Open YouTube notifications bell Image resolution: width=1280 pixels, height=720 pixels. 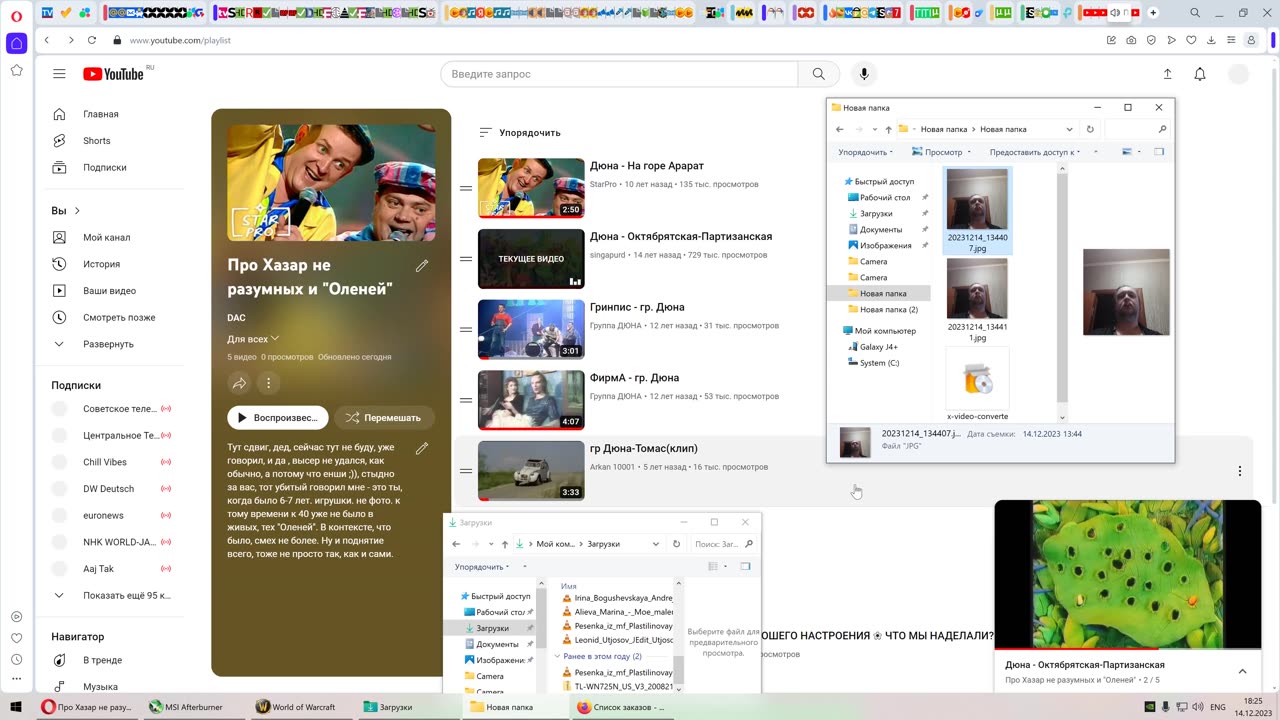click(x=1200, y=74)
